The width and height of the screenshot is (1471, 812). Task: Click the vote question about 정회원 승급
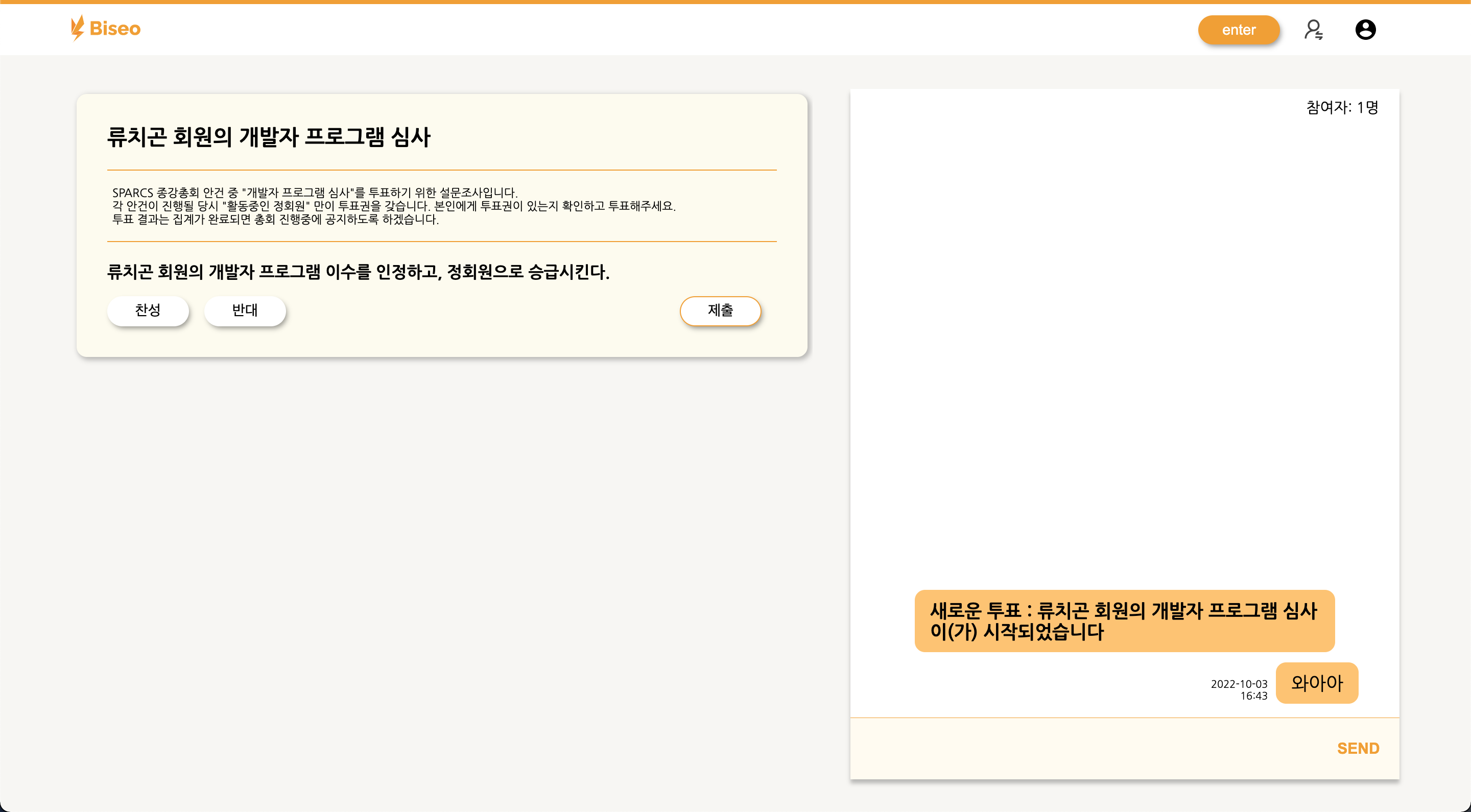[x=358, y=272]
